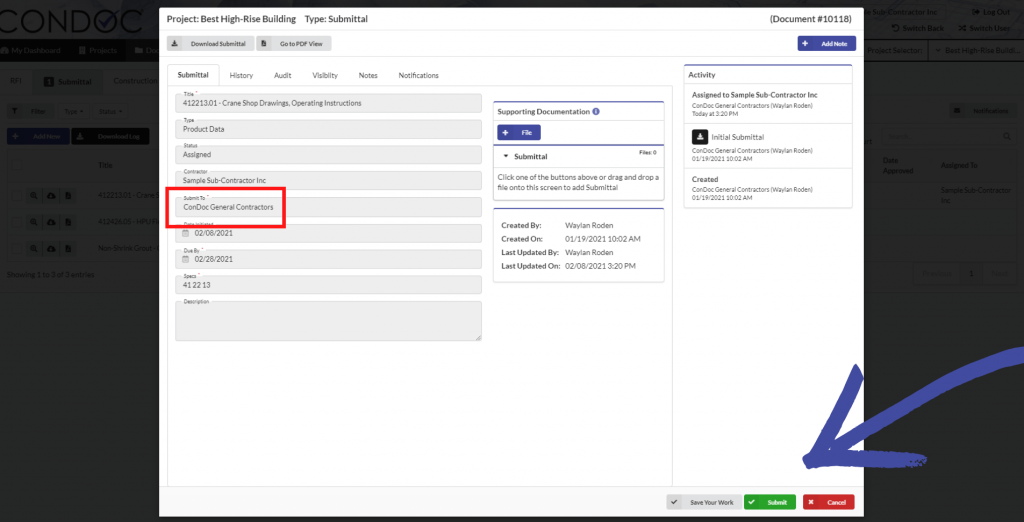Click Log Out in the top right
This screenshot has width=1024, height=522.
click(x=991, y=12)
